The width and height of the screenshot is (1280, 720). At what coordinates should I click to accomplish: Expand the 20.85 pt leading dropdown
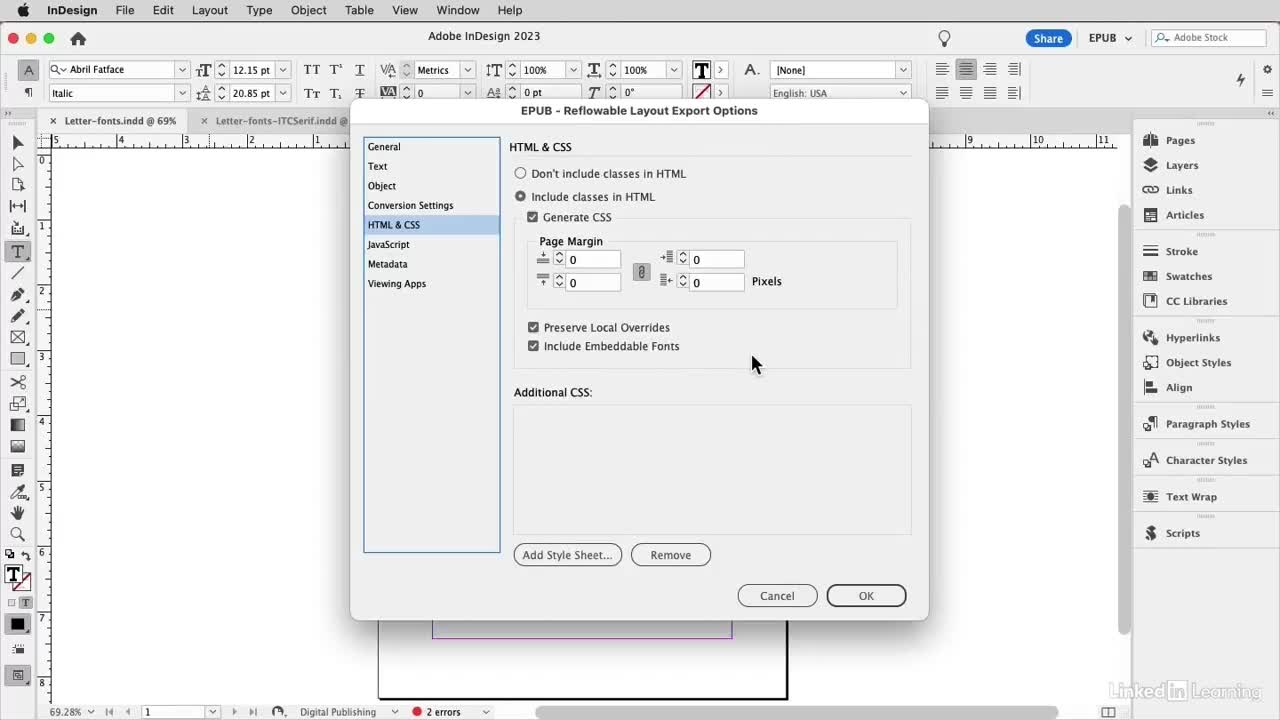(x=284, y=93)
